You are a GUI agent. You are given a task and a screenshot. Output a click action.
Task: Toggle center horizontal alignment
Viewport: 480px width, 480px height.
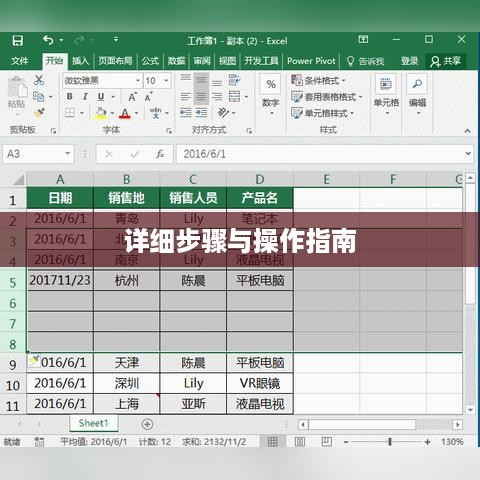tap(201, 97)
